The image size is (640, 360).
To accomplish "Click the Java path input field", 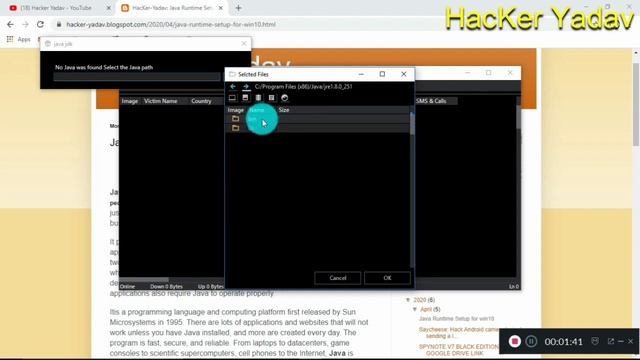I will 137,77.
